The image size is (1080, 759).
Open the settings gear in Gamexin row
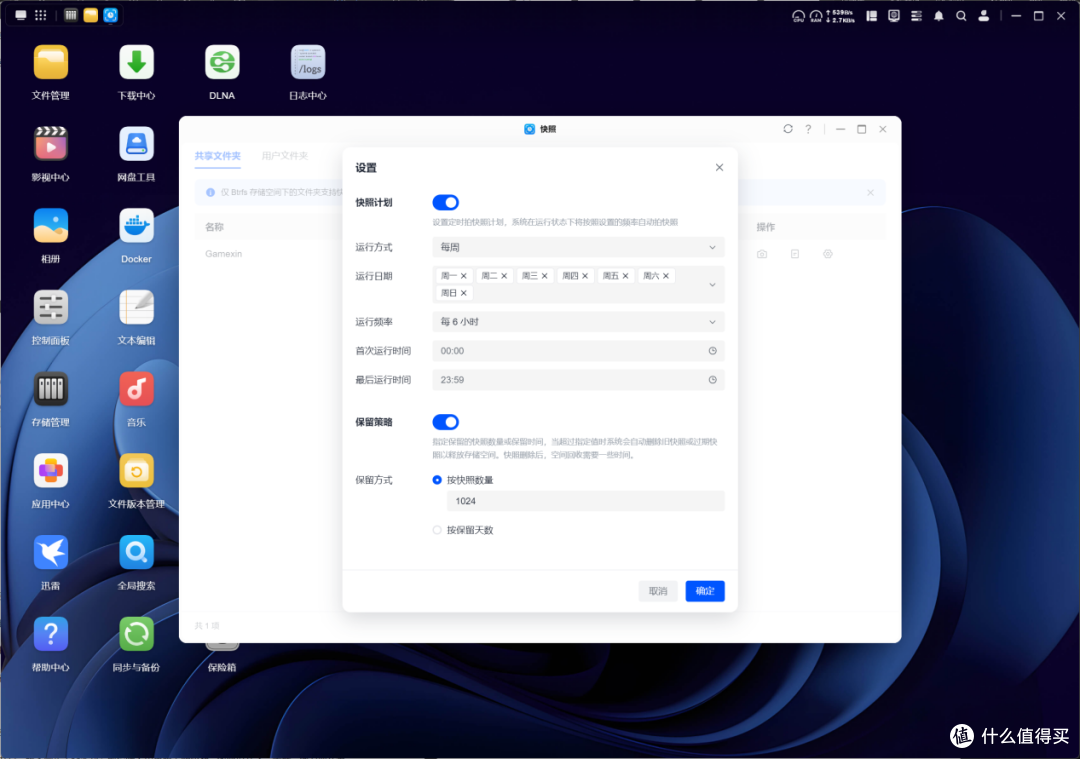828,254
